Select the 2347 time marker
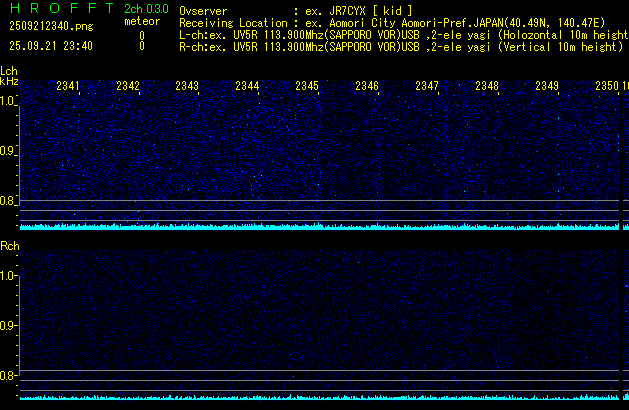Screen dimensions: 629x410 tap(427, 87)
